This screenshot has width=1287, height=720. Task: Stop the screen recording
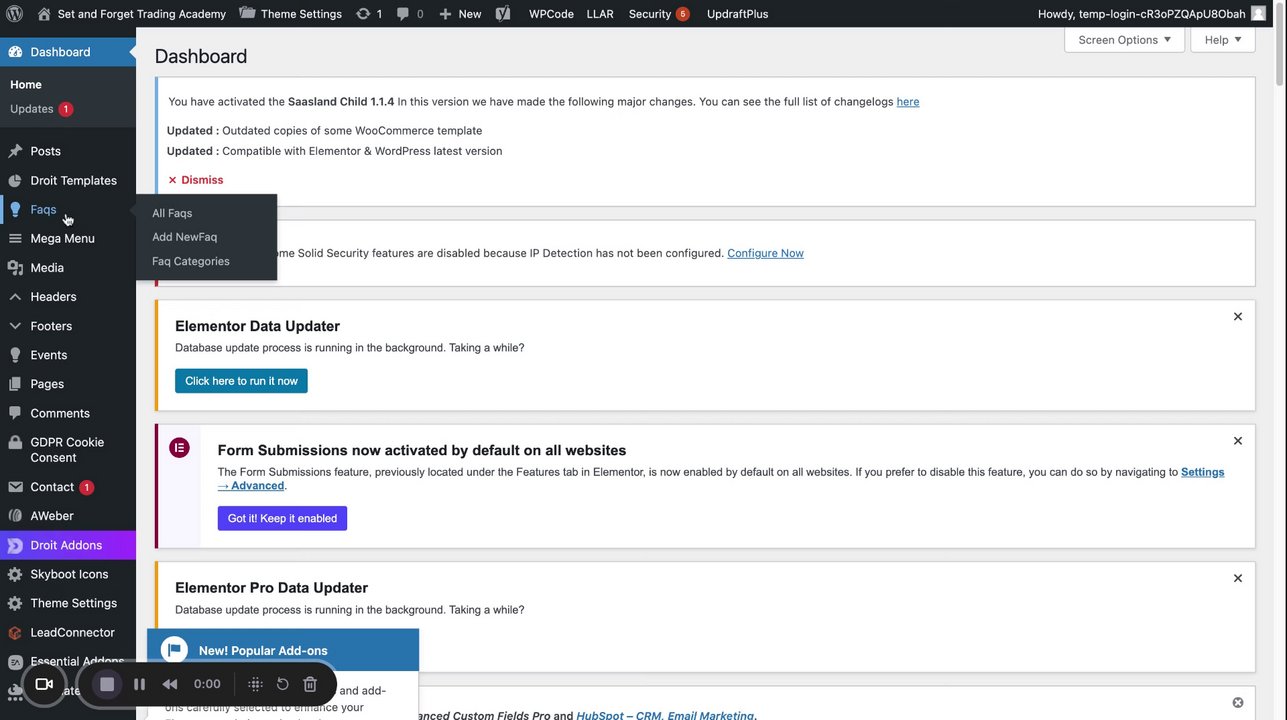click(x=107, y=684)
